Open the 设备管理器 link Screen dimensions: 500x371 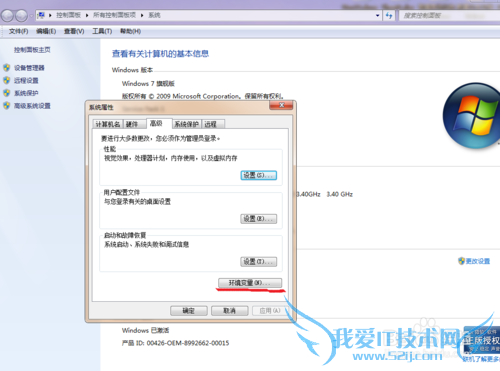click(29, 68)
